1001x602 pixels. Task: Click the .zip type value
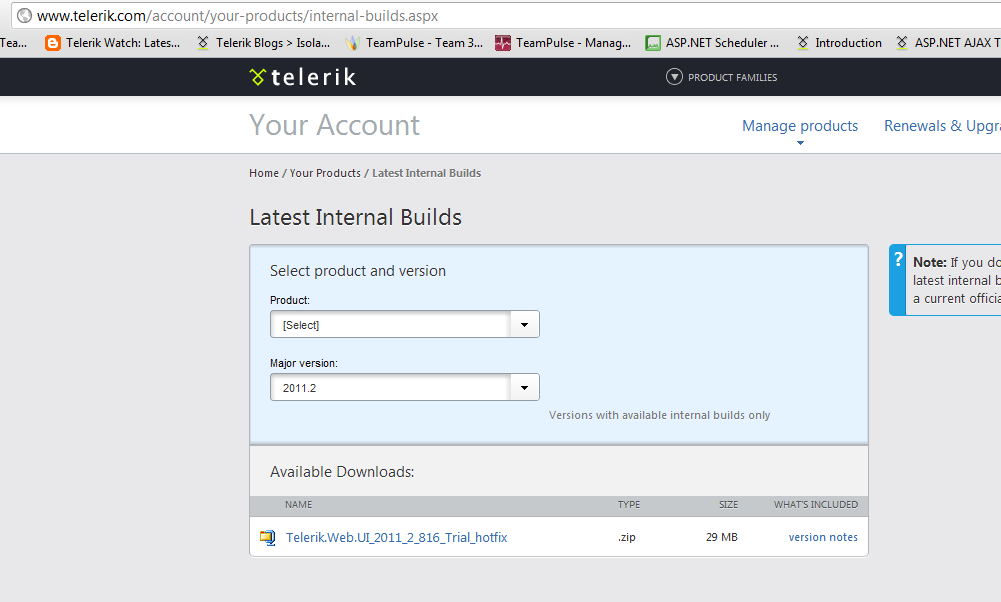(627, 538)
